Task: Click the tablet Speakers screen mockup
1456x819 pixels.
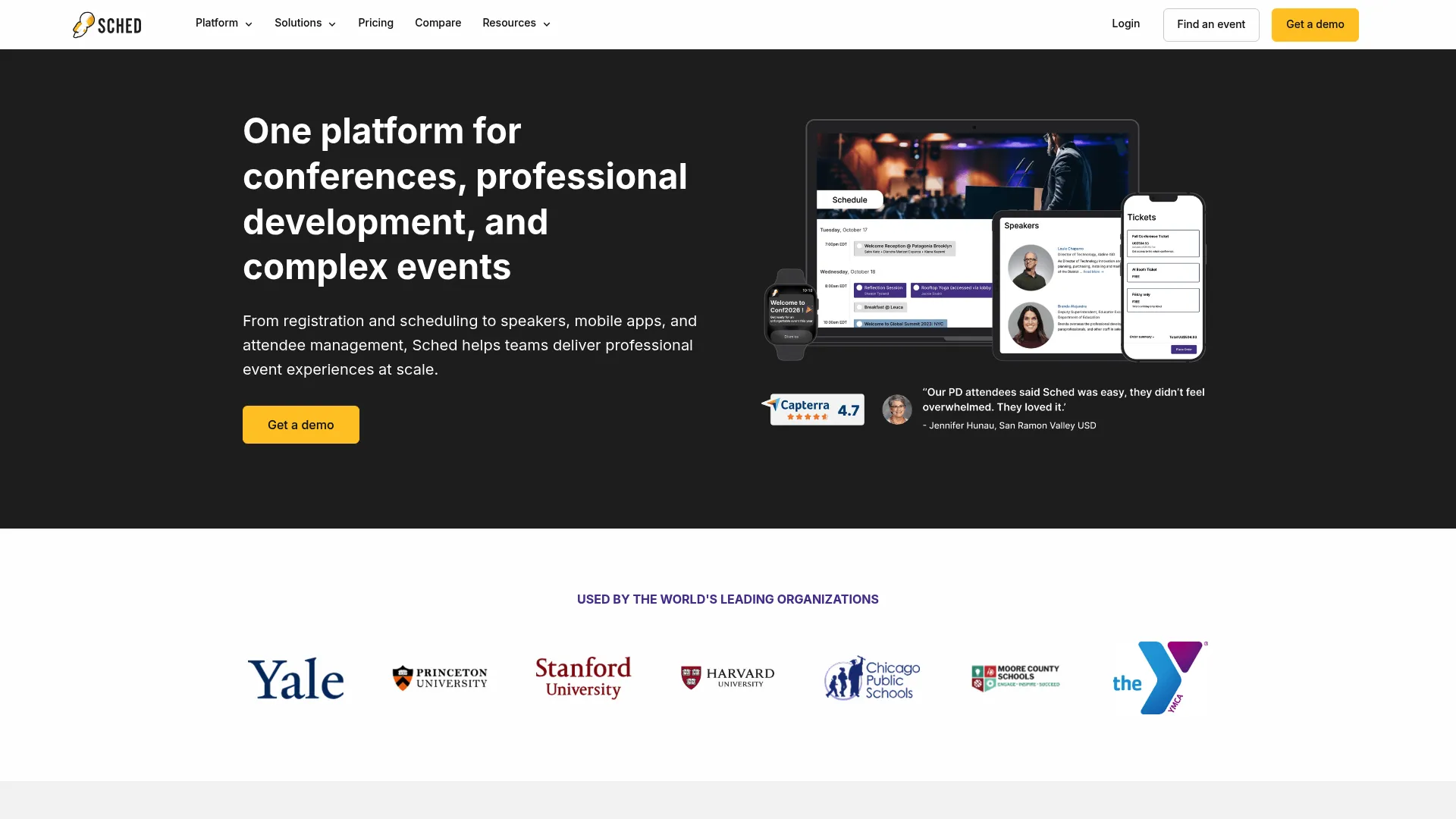Action: click(1057, 285)
